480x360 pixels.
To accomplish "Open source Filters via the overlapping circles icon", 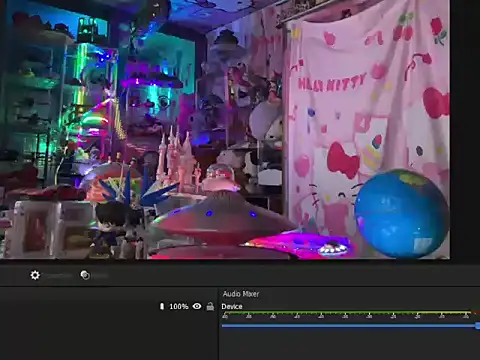I will [85, 275].
